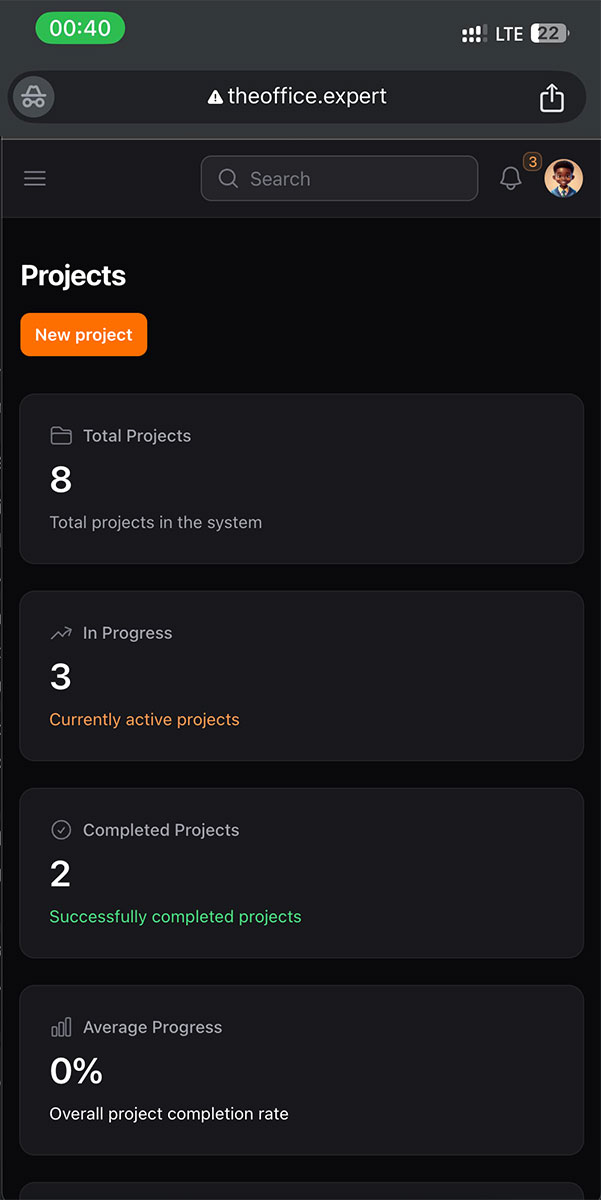The image size is (601, 1200).
Task: Open the profile avatar picture
Action: [563, 178]
